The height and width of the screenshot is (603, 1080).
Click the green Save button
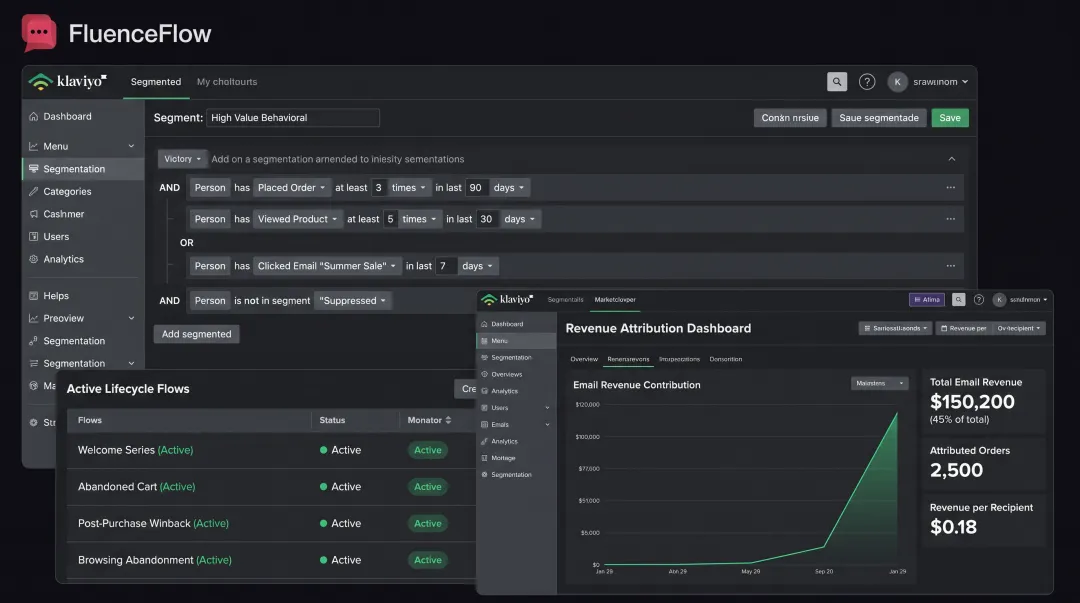pyautogui.click(x=950, y=118)
